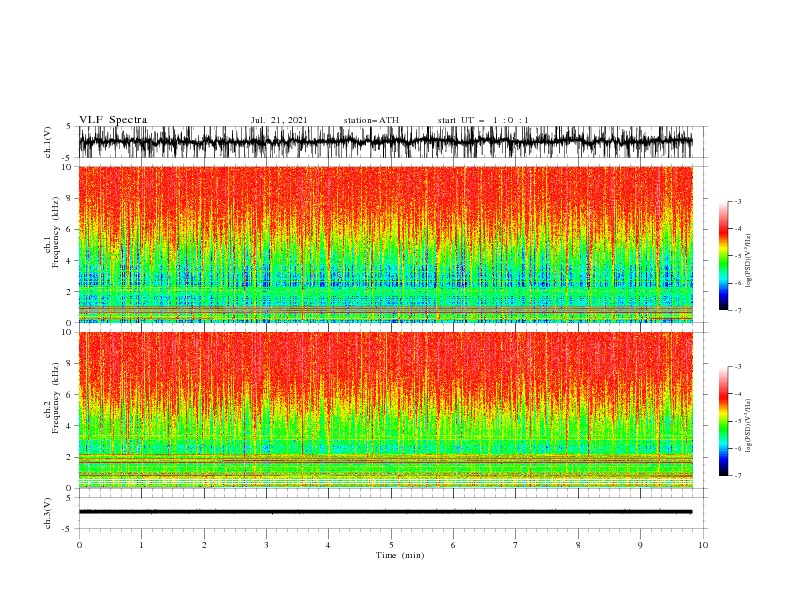Click the "ch.3(V)" axis label

[48, 513]
